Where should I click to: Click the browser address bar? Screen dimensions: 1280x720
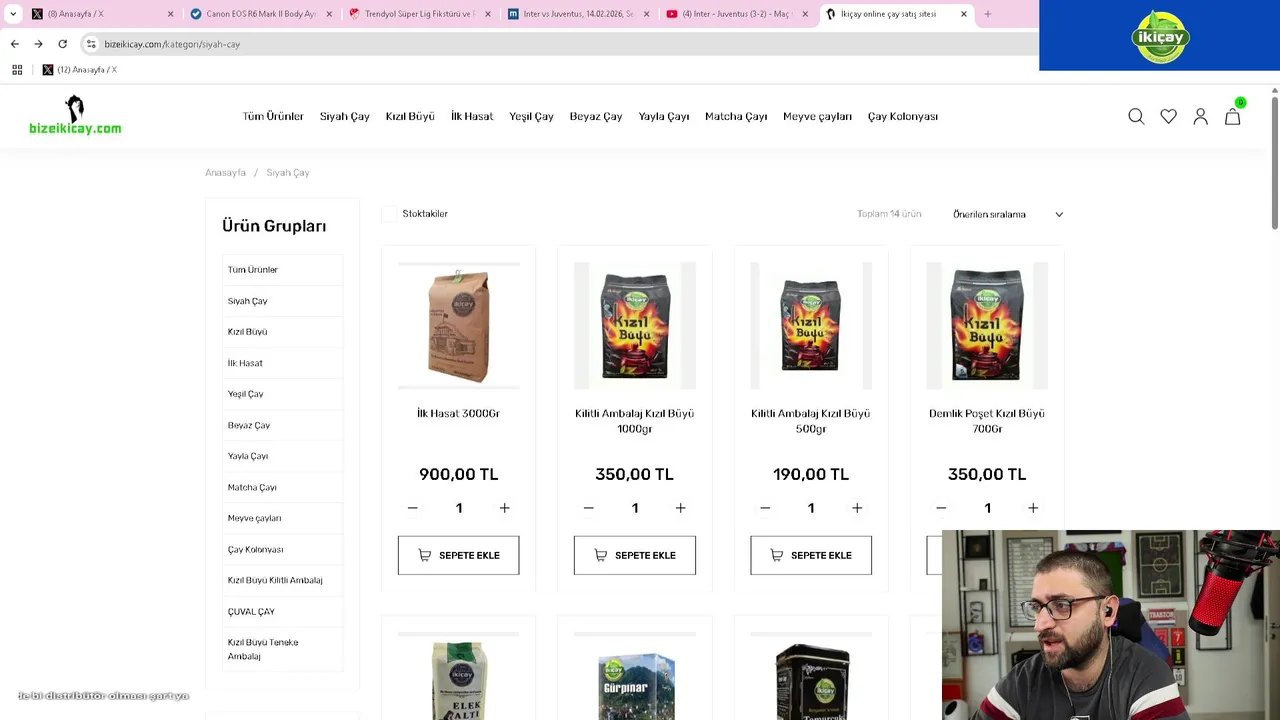pyautogui.click(x=560, y=44)
